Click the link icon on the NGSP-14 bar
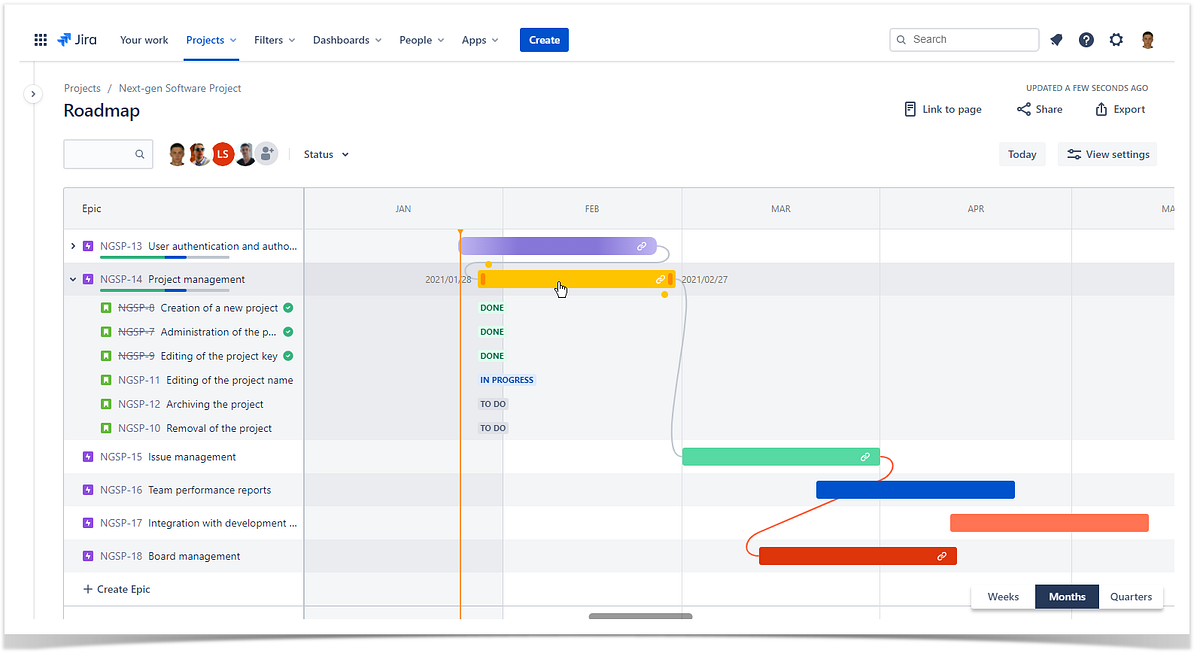This screenshot has width=1200, height=656. [x=660, y=279]
